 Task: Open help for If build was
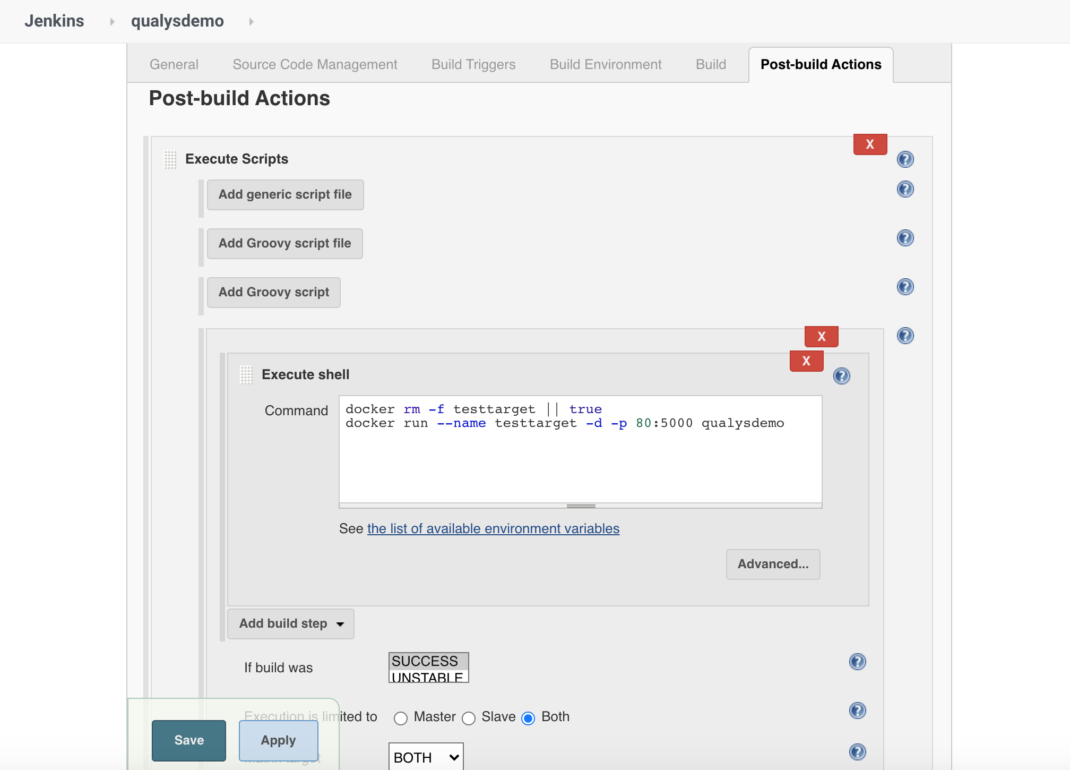[x=857, y=661]
